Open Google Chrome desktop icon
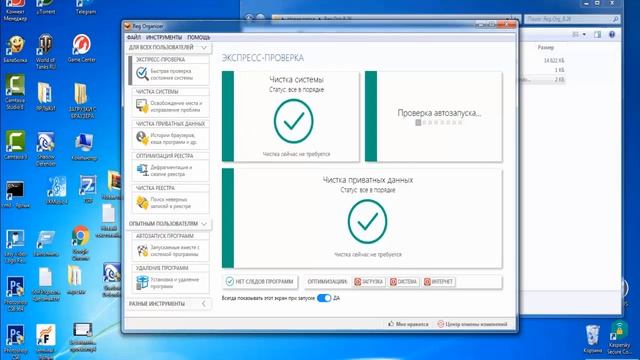640x360 pixels. tap(80, 243)
